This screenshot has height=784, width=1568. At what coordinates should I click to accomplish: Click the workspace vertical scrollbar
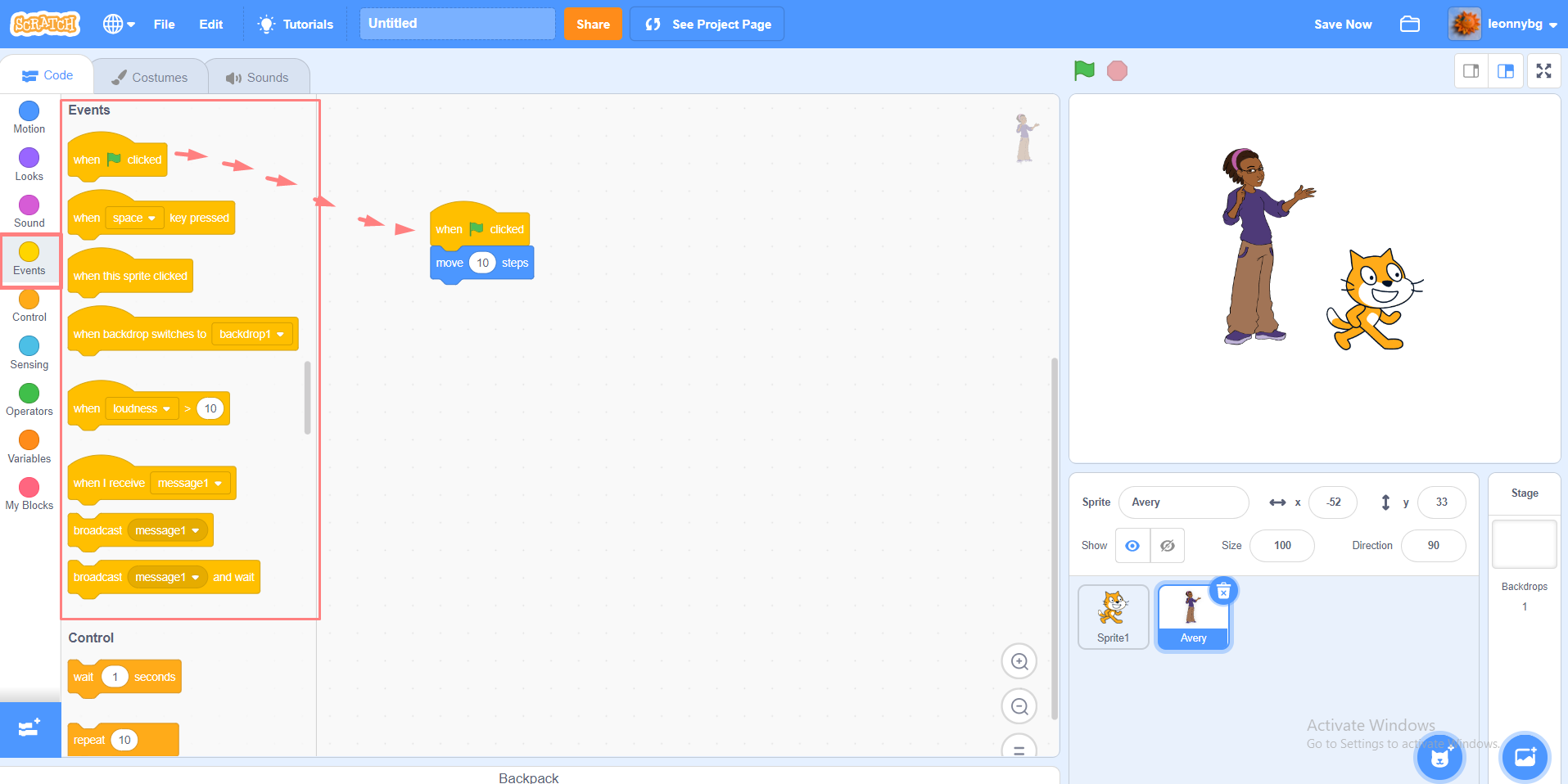coord(1054,538)
